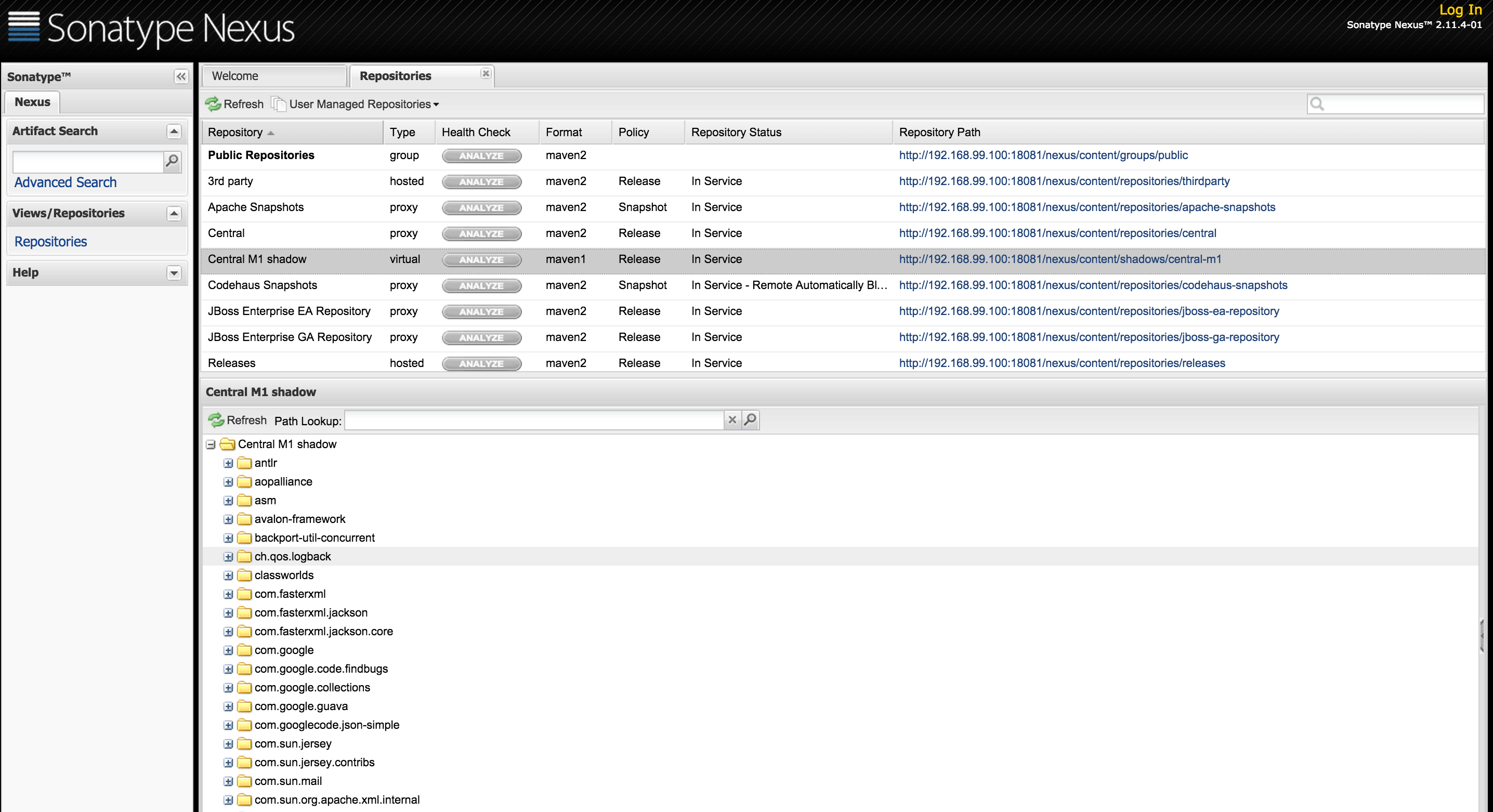Click the Analyze icon for JBoss Enterprise GA Repository

click(x=482, y=337)
